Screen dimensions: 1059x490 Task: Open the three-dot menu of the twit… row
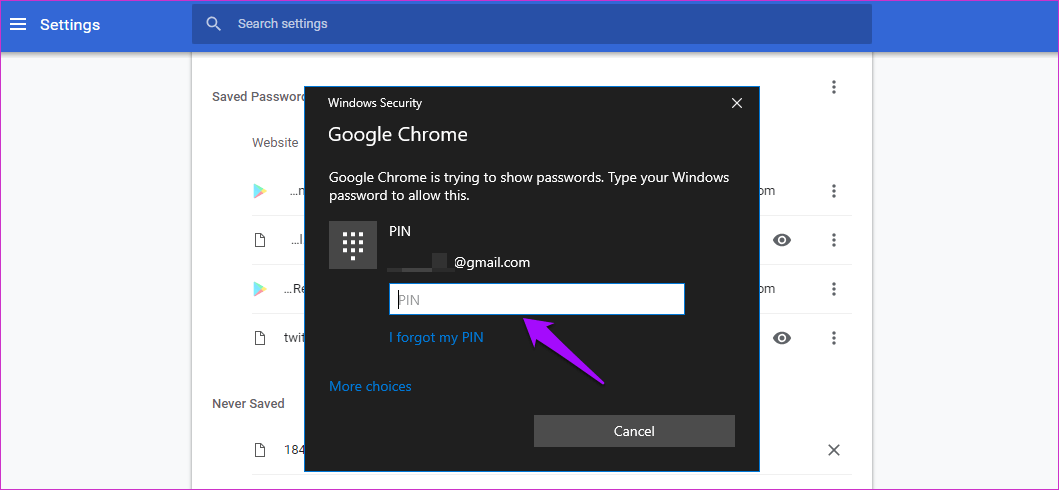coord(834,338)
